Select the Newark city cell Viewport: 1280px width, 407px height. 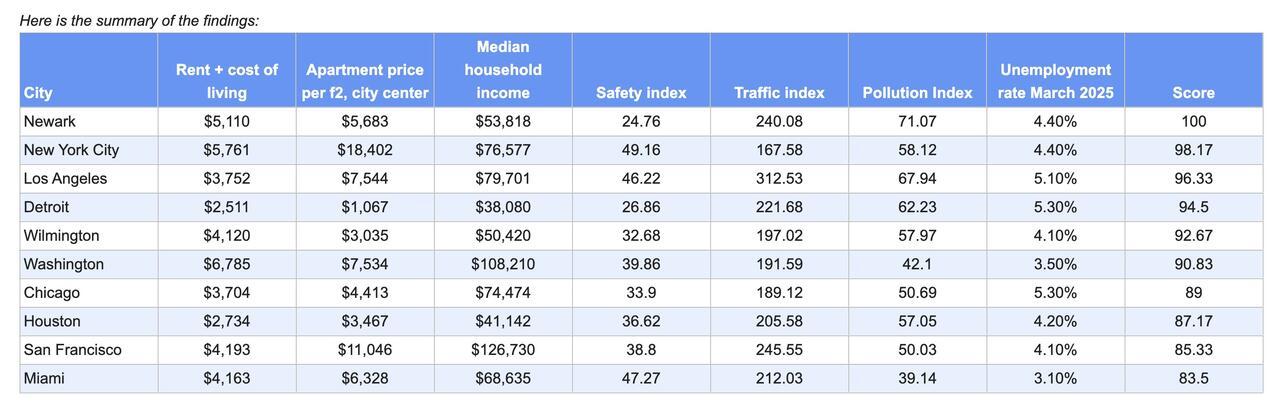50,122
